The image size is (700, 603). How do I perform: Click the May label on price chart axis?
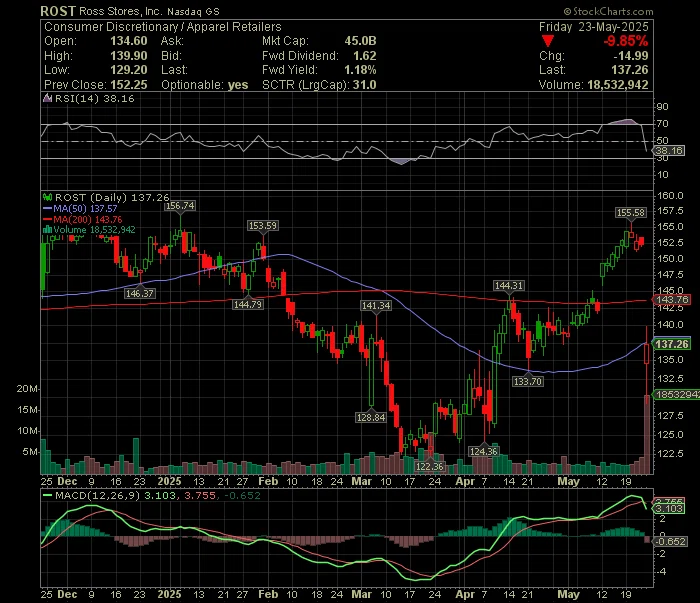[x=569, y=482]
